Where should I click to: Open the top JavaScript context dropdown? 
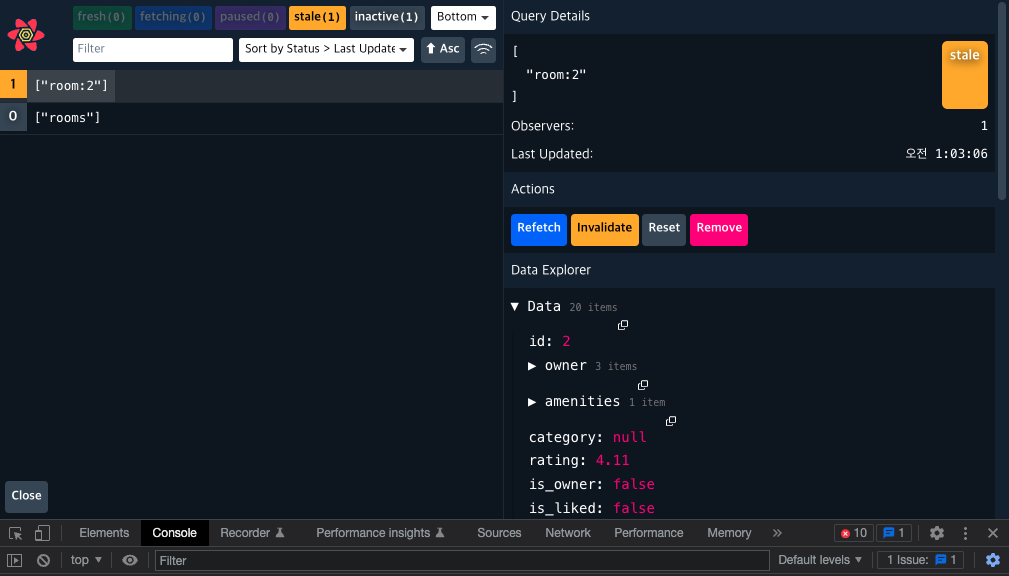[86, 560]
